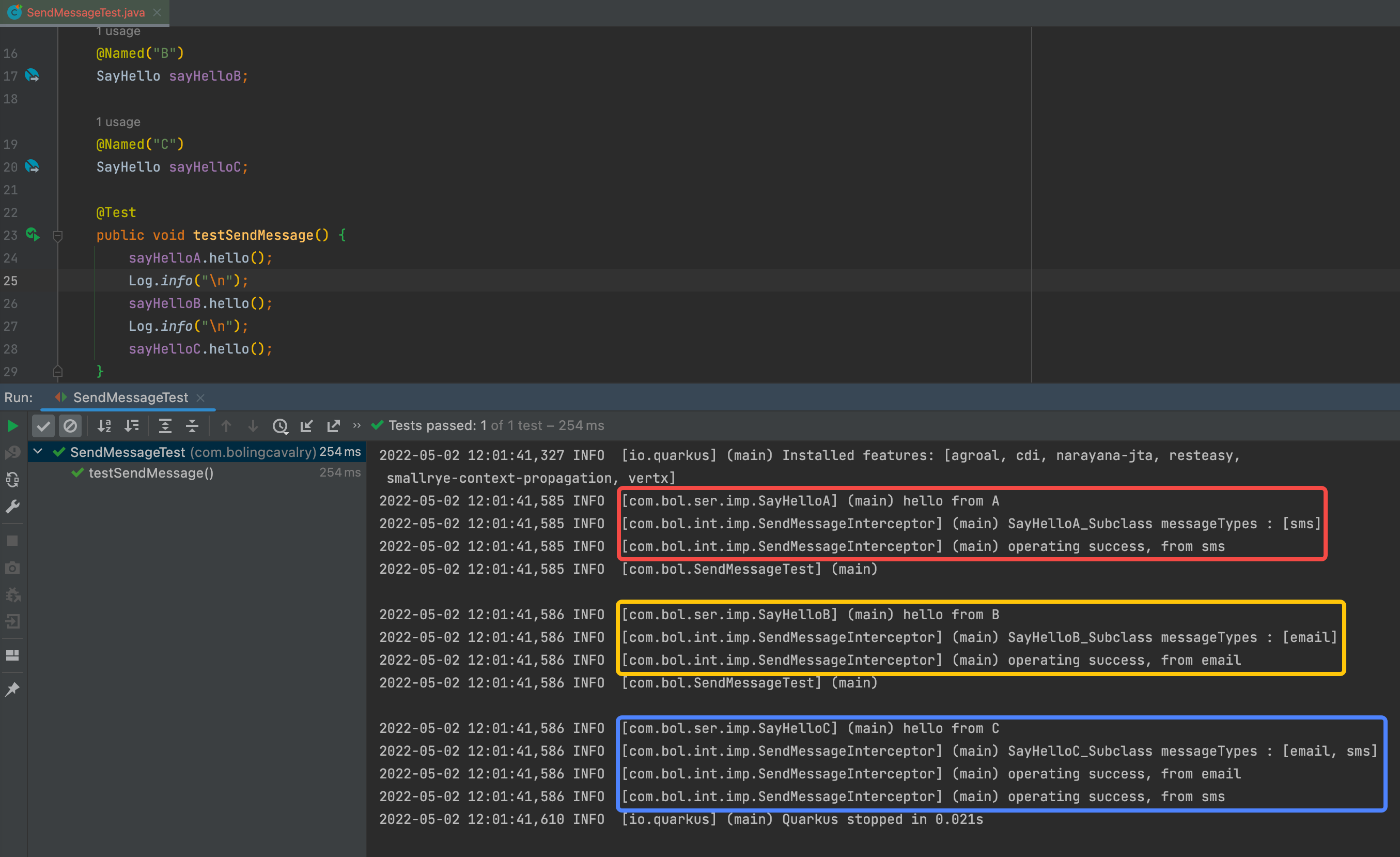Screen dimensions: 1400x857
Task: Click on sayHelloC.hello(); on line 28
Action: point(200,348)
